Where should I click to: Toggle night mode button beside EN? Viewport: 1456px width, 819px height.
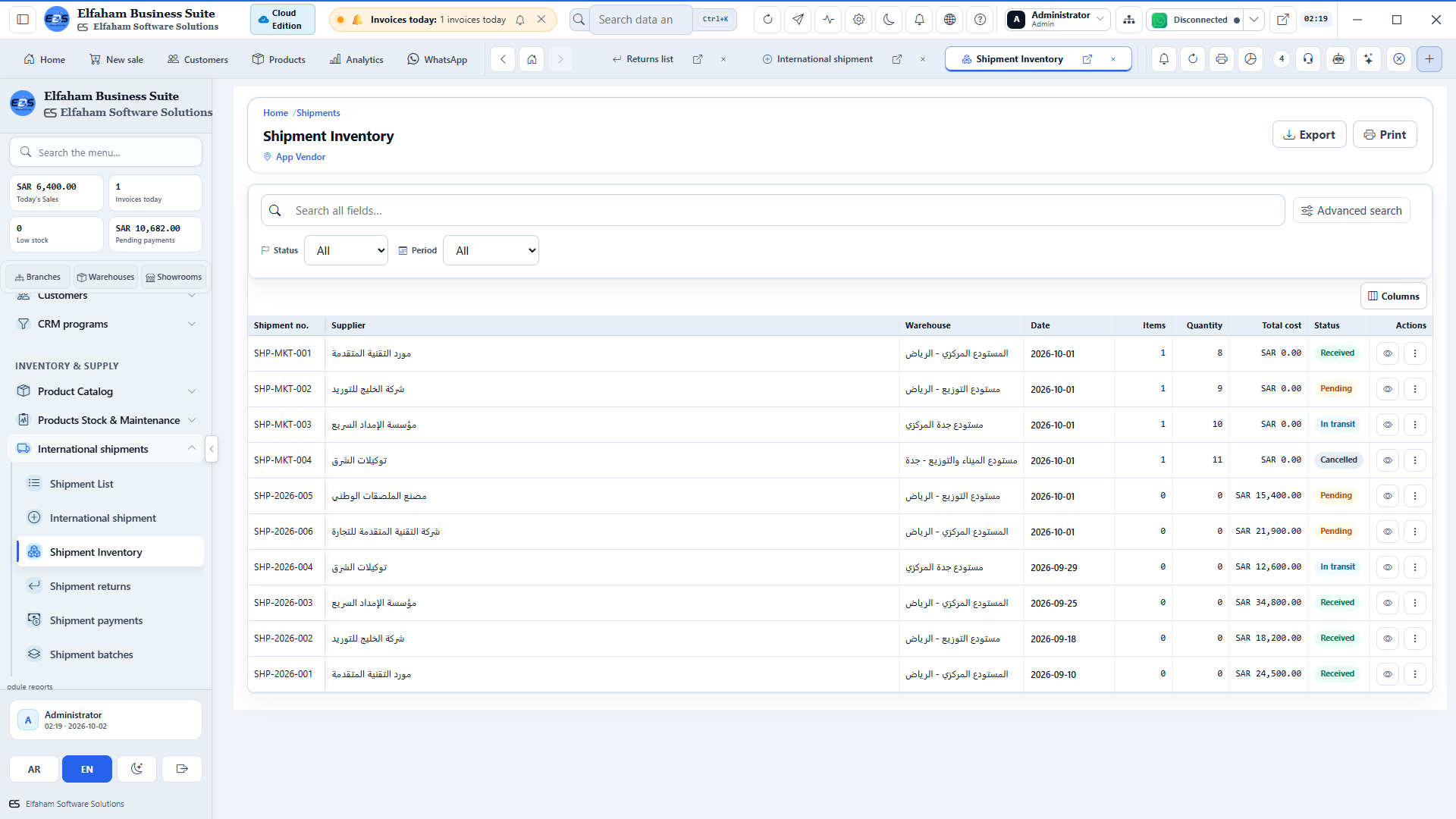pos(136,769)
